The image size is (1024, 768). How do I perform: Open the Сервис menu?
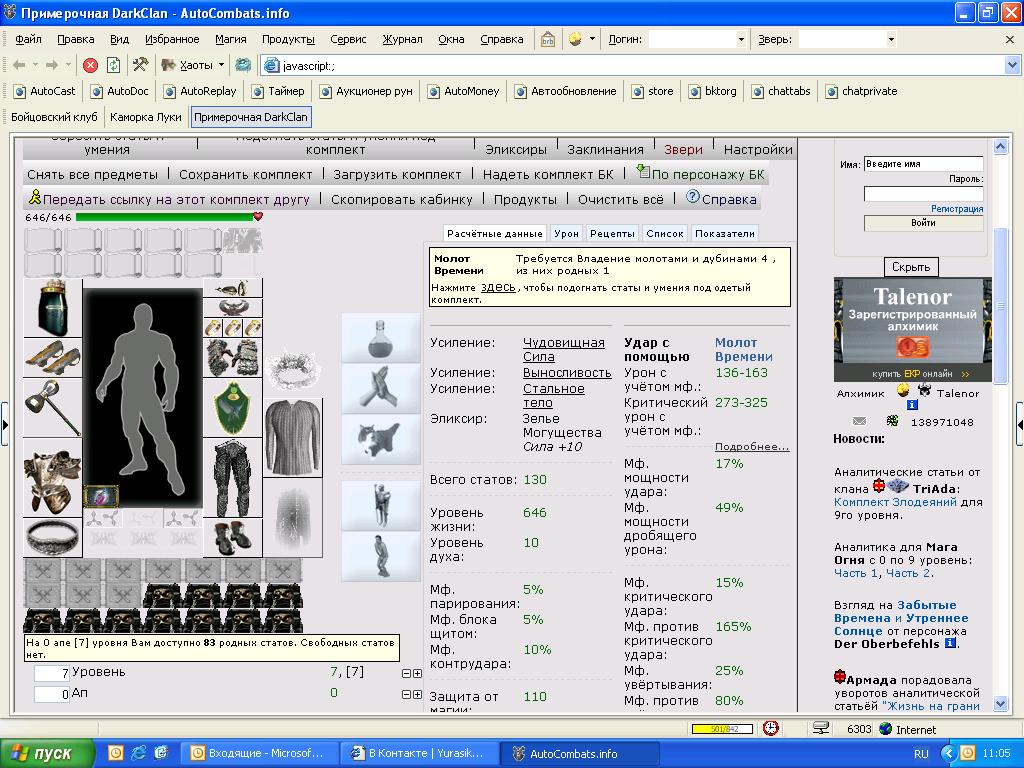(348, 39)
